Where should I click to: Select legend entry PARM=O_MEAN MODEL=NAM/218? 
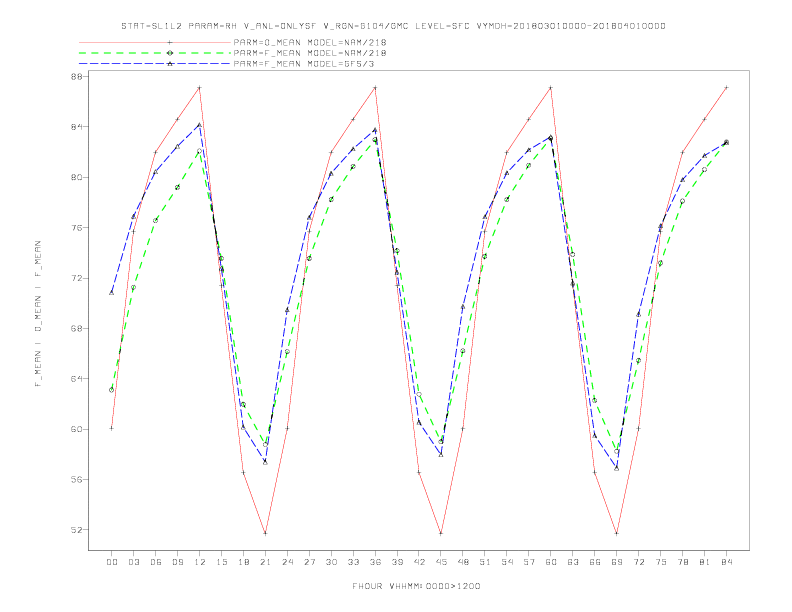310,42
